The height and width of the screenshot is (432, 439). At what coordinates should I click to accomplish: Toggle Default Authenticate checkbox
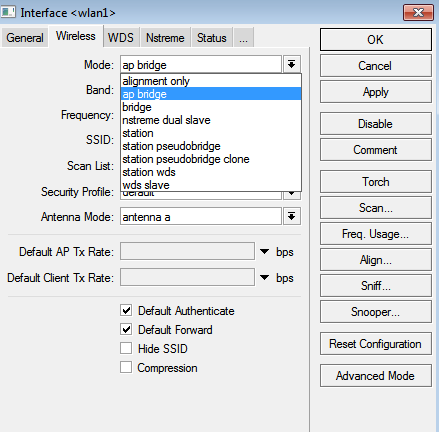pos(126,310)
